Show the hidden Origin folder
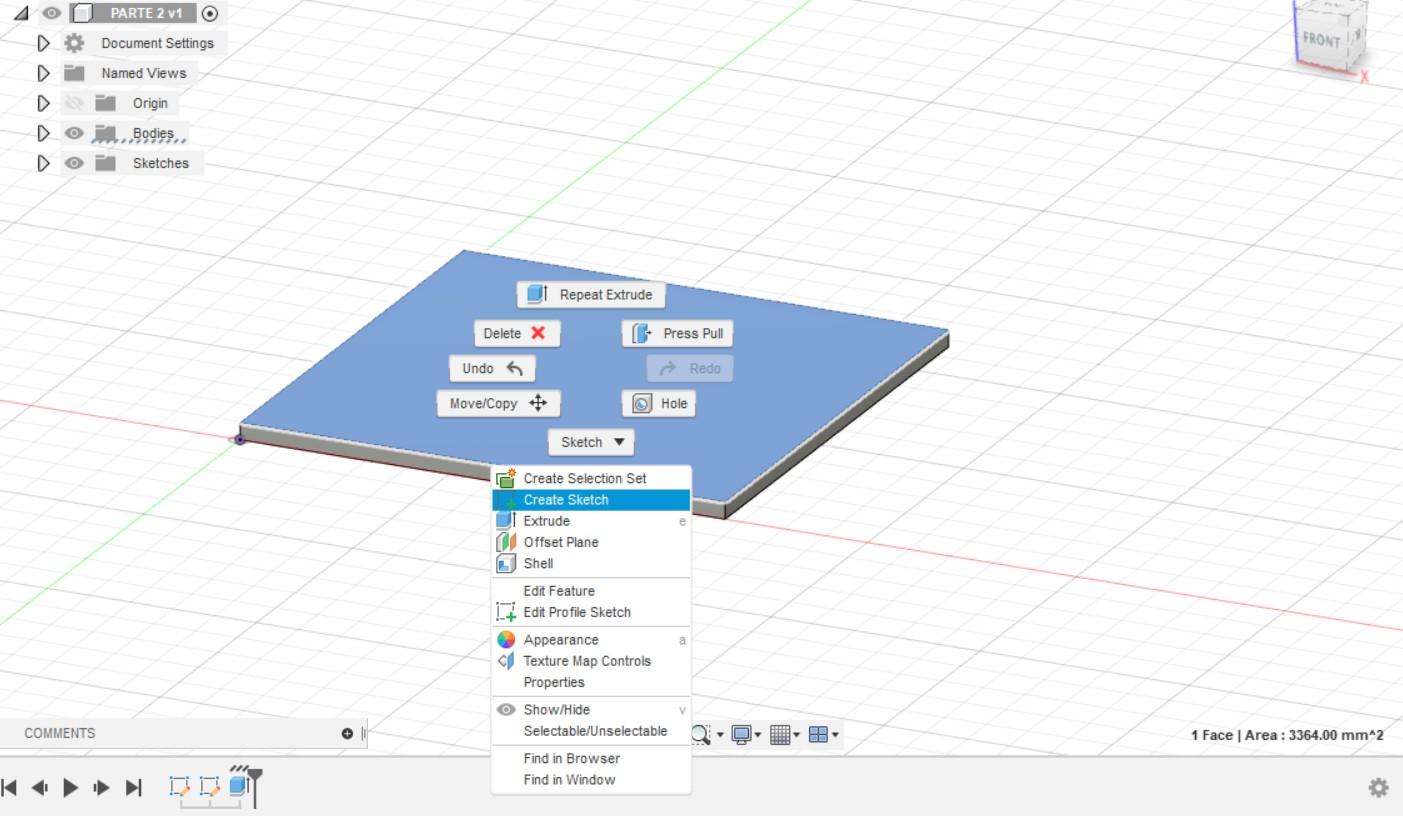The image size is (1403, 816). [x=73, y=103]
